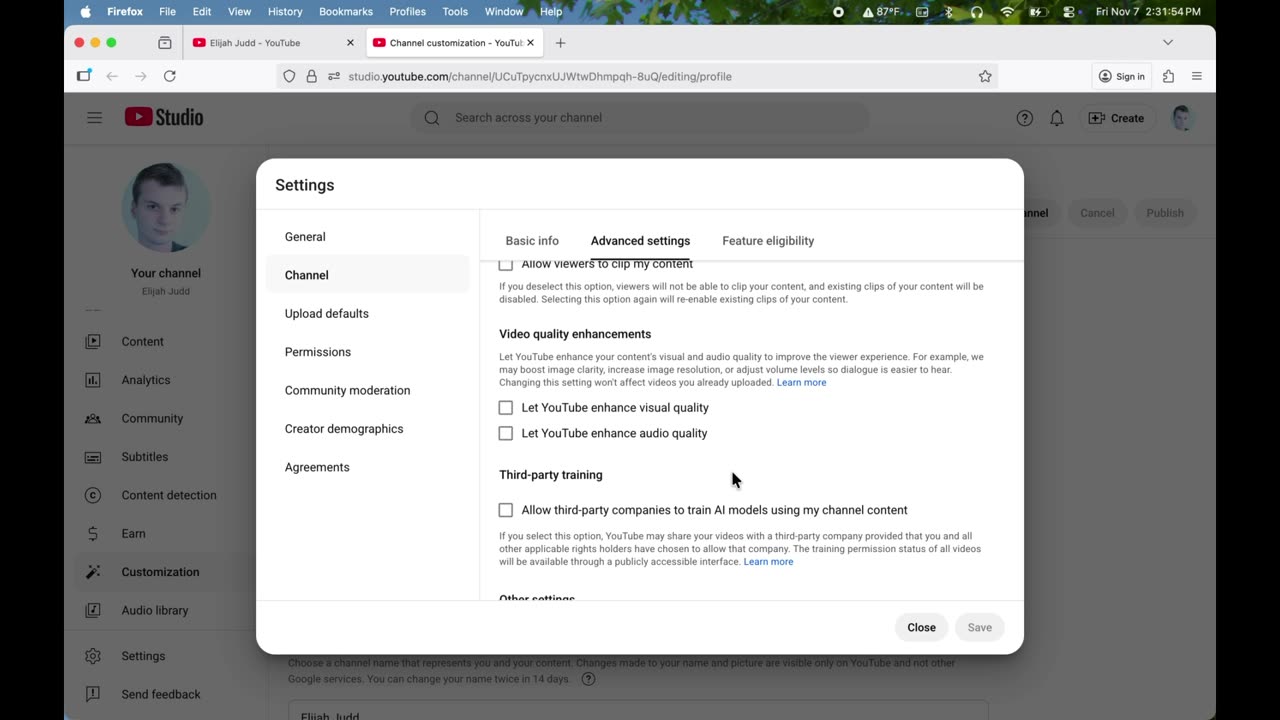Switch to the Feature eligibility tab
The image size is (1280, 720).
[768, 241]
